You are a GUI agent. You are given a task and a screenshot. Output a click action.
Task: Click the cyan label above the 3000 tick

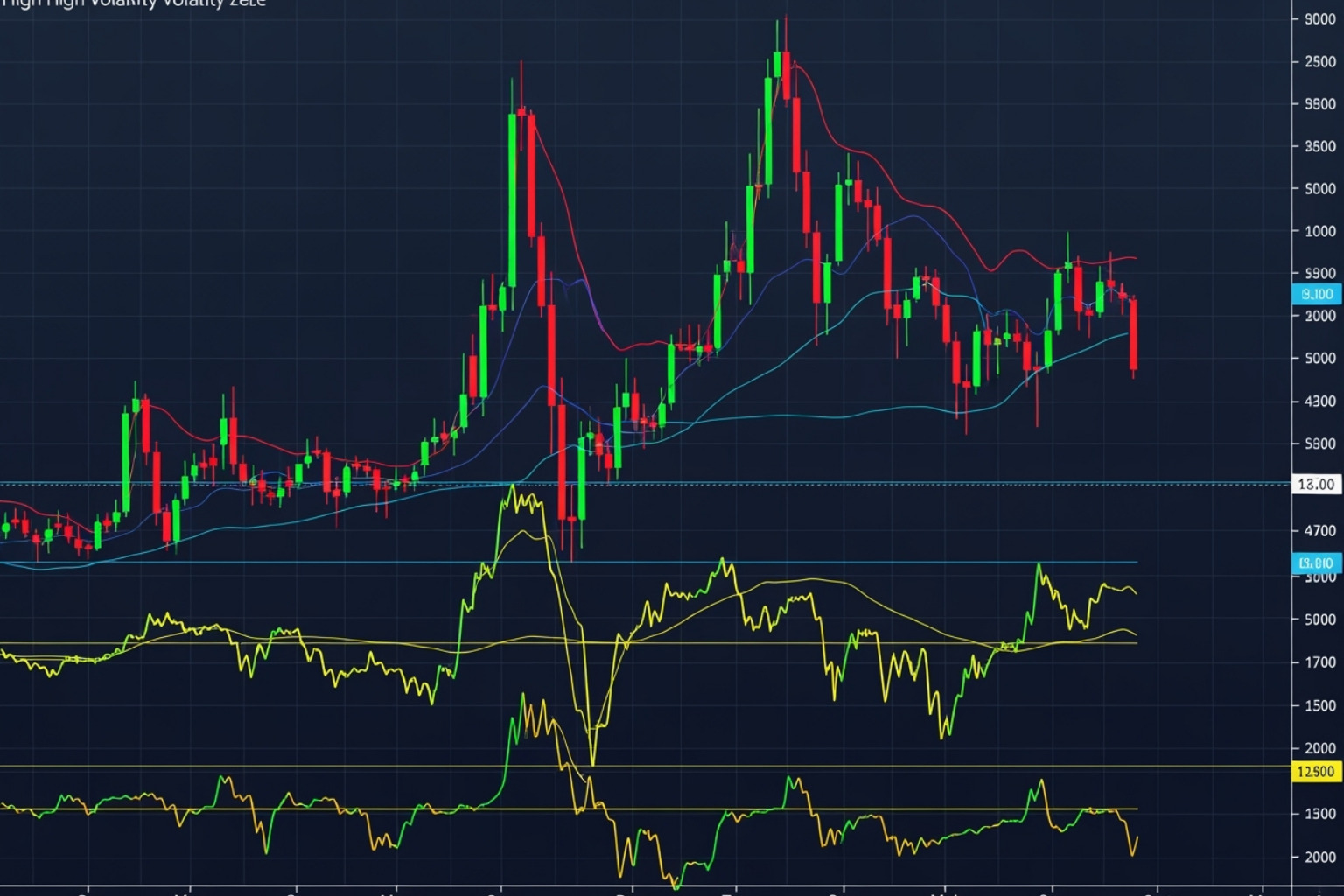click(x=1315, y=563)
